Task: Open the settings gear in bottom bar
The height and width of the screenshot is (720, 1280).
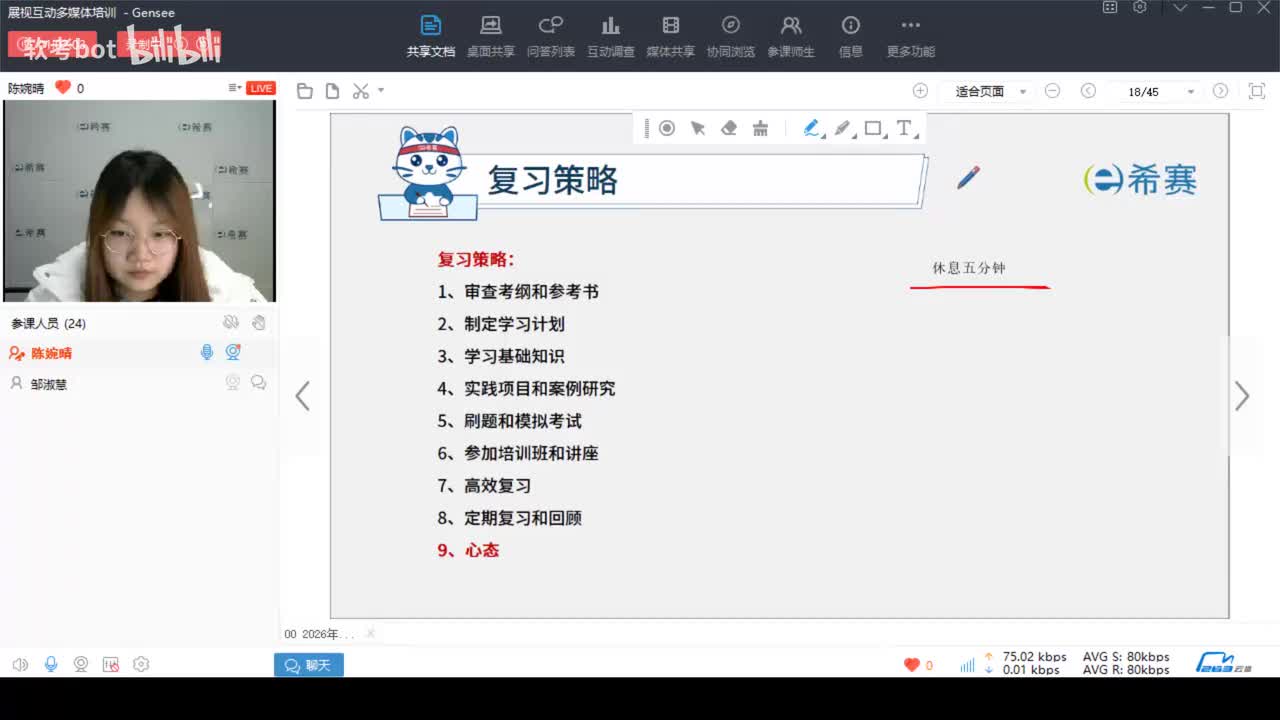Action: point(141,664)
